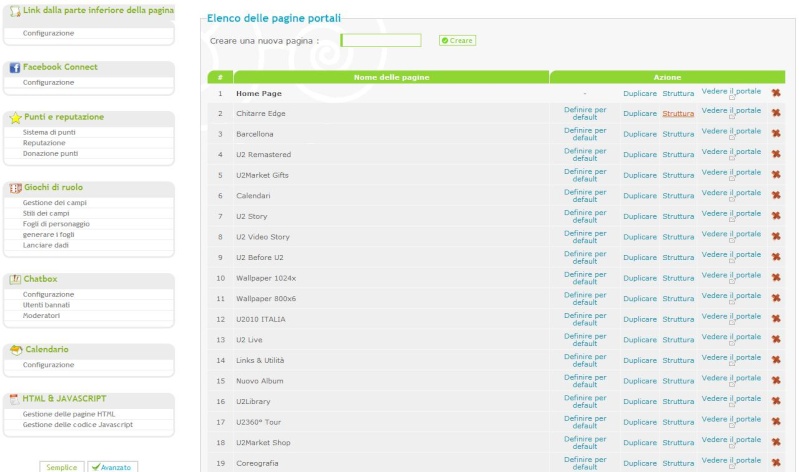
Task: Open Fogli di personaggio
Action: [x=56, y=224]
